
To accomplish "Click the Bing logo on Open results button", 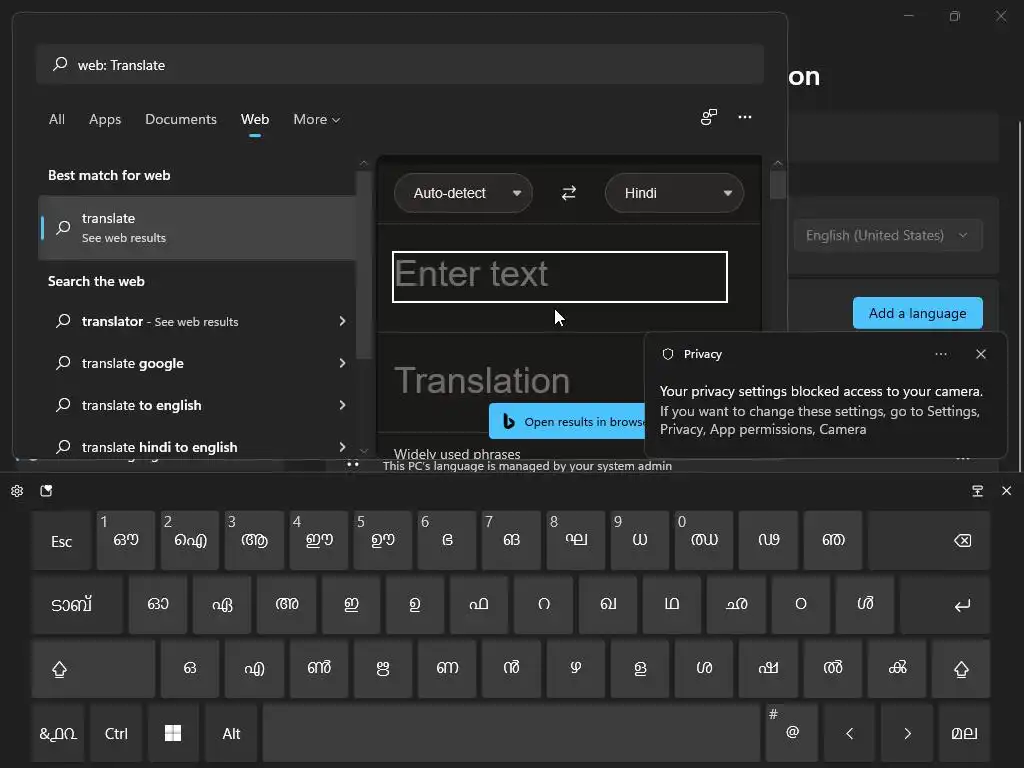I will tap(509, 422).
